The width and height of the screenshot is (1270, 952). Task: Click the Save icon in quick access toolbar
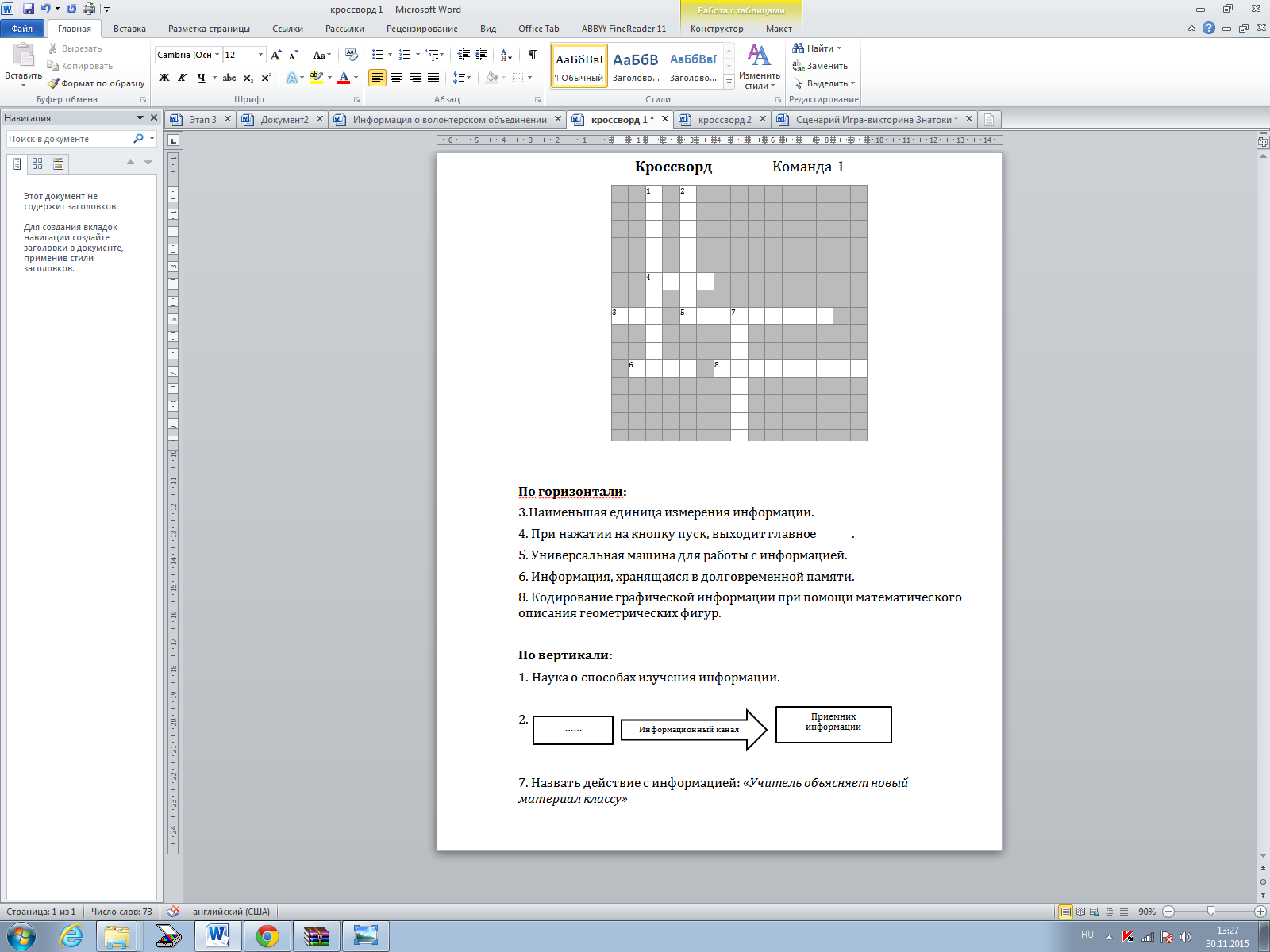pyautogui.click(x=29, y=9)
